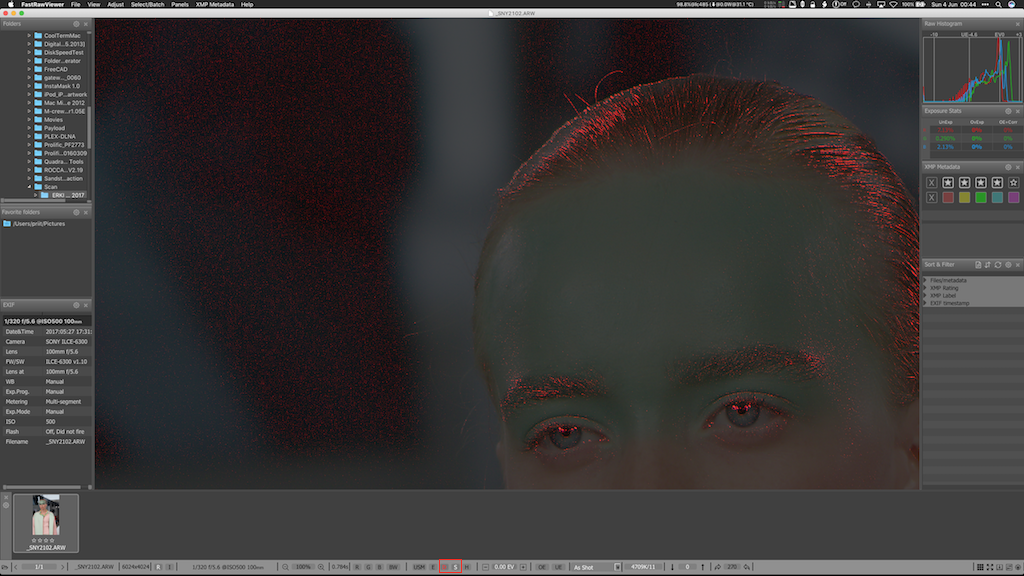
Task: Click the refresh icon in Sort & Filter
Action: (997, 264)
